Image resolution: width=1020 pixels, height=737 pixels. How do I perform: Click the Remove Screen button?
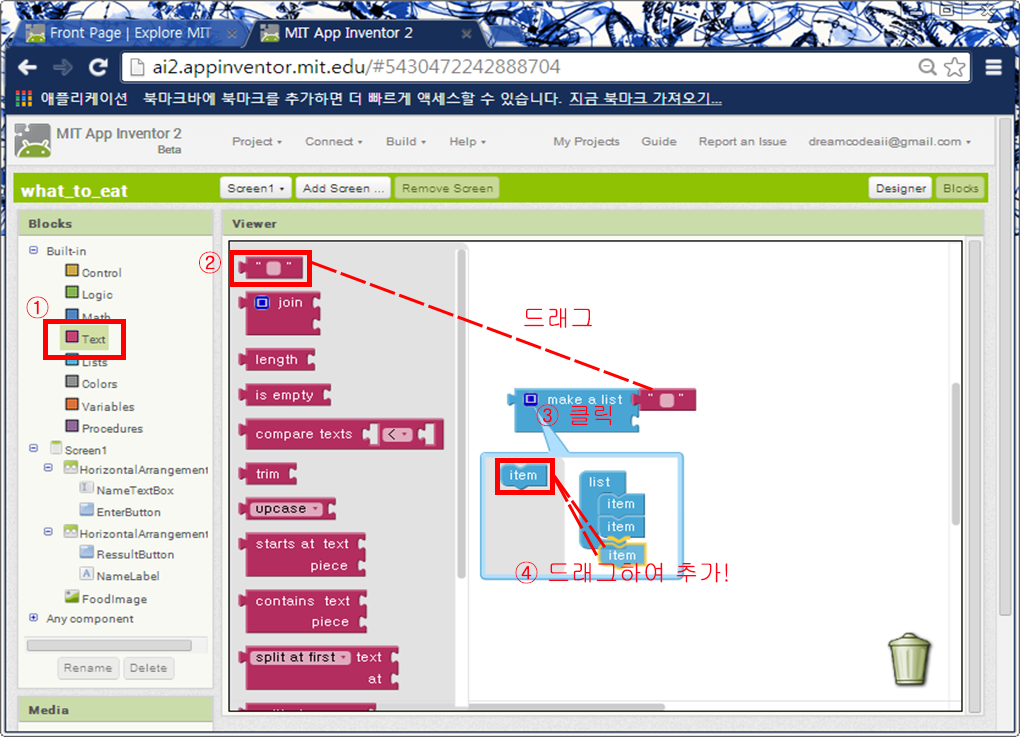click(447, 188)
